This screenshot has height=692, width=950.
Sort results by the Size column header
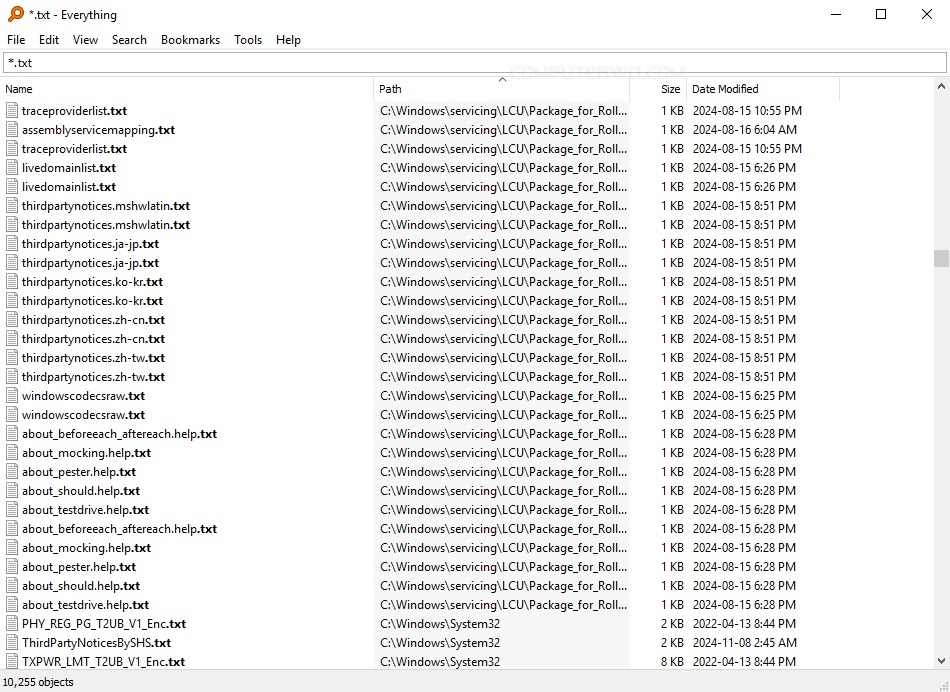pyautogui.click(x=658, y=89)
